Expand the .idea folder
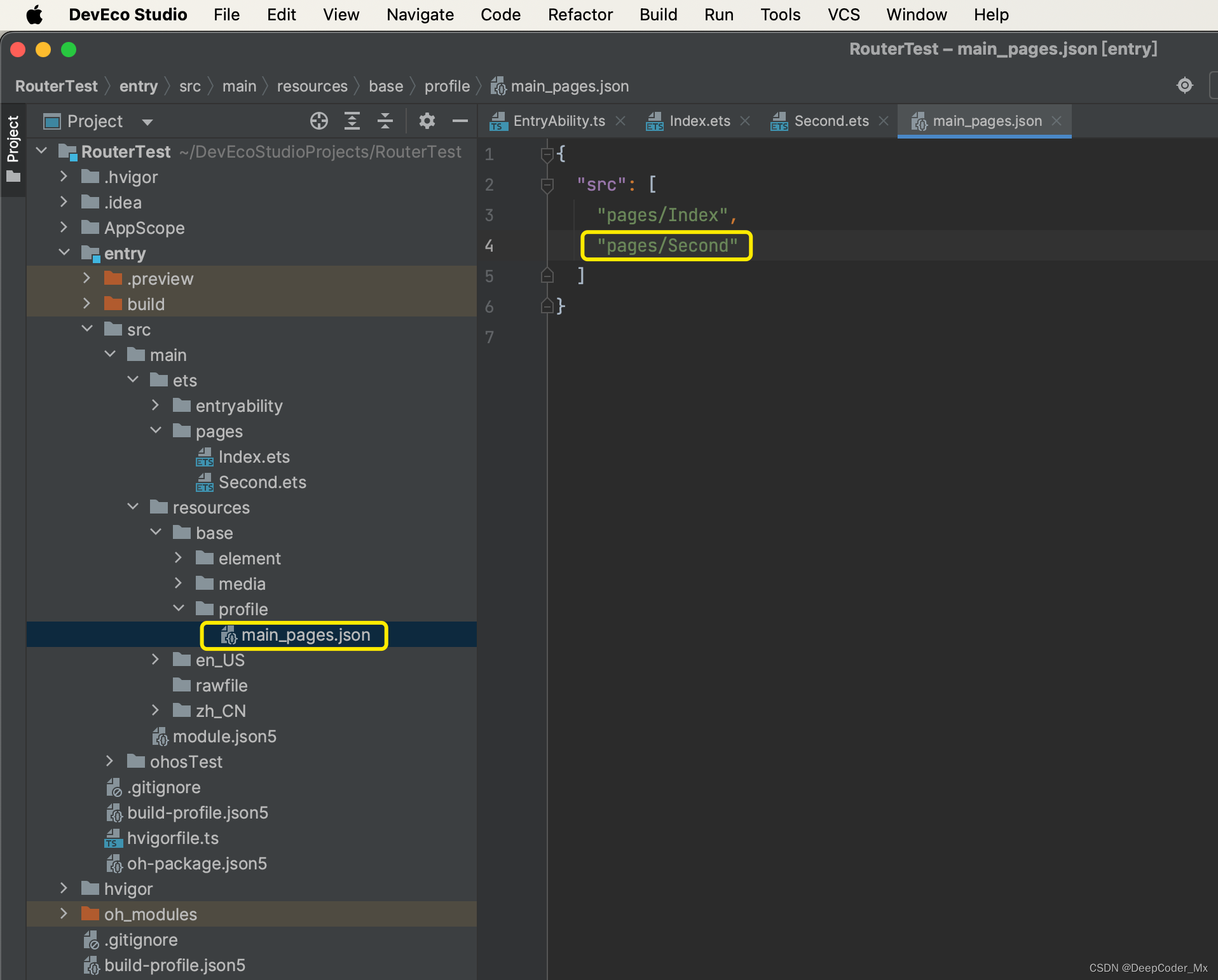The width and height of the screenshot is (1218, 980). point(64,202)
